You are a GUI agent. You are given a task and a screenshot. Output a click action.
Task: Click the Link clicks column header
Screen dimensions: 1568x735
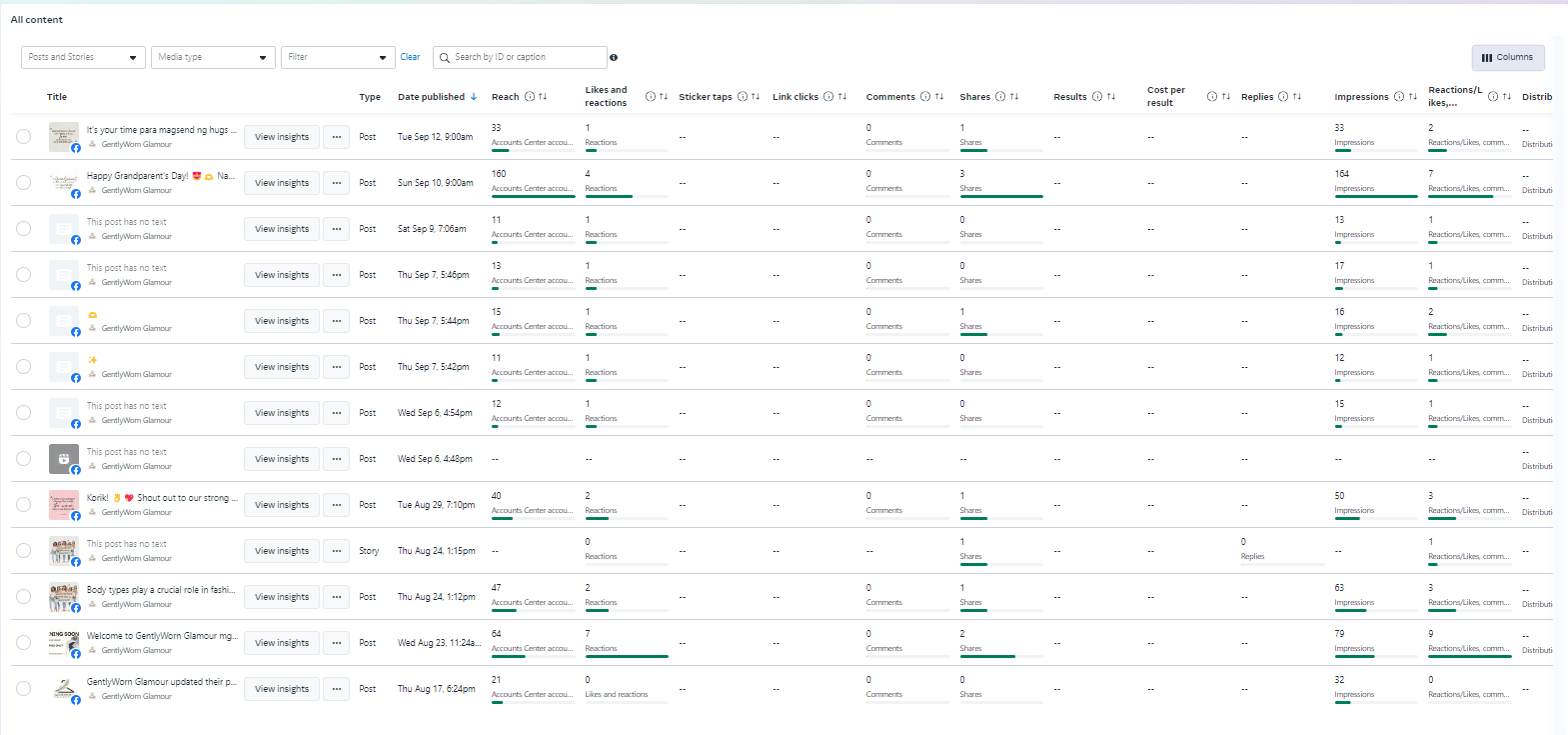point(795,97)
